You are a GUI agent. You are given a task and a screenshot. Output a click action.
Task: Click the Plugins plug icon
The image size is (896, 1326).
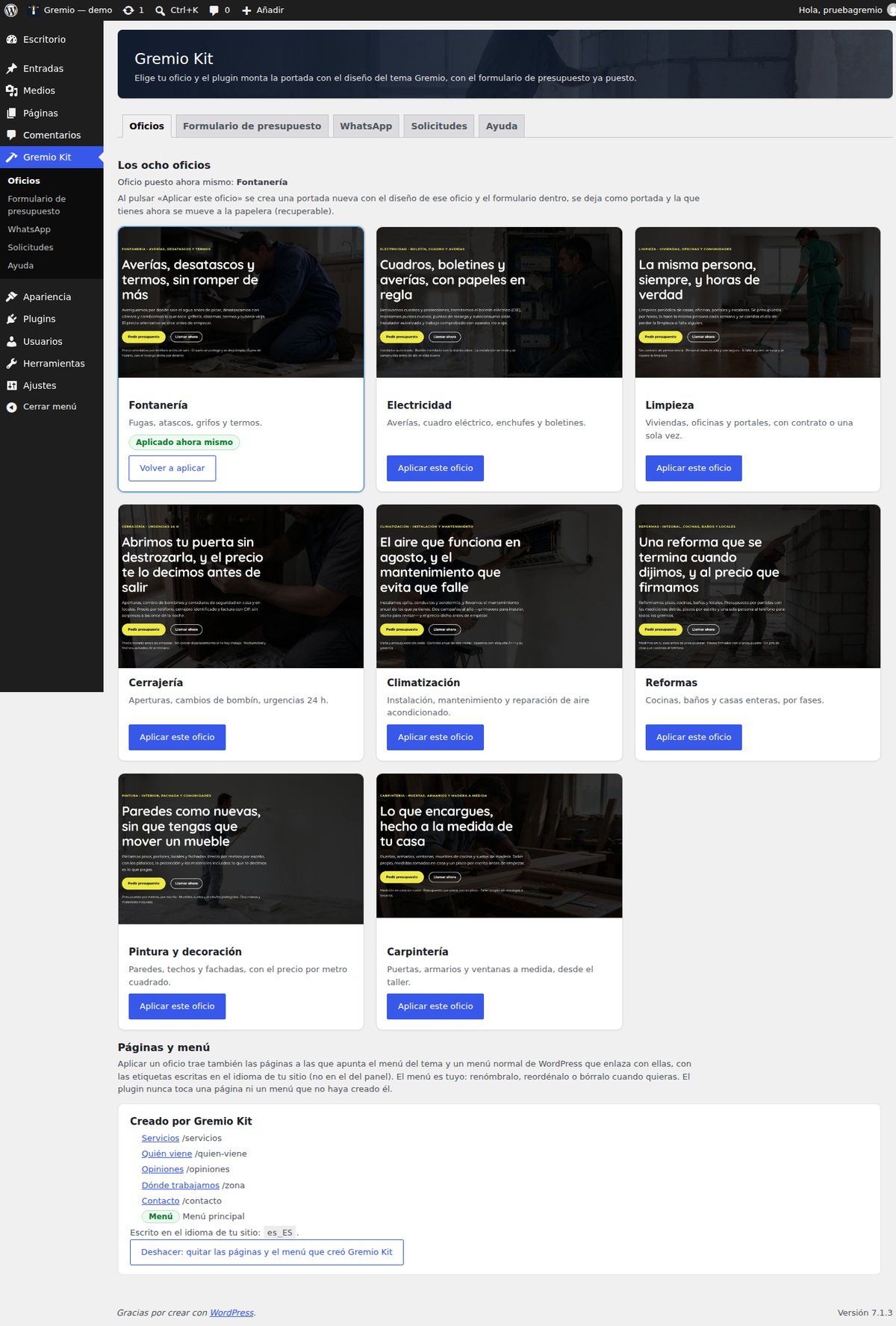pyautogui.click(x=11, y=319)
